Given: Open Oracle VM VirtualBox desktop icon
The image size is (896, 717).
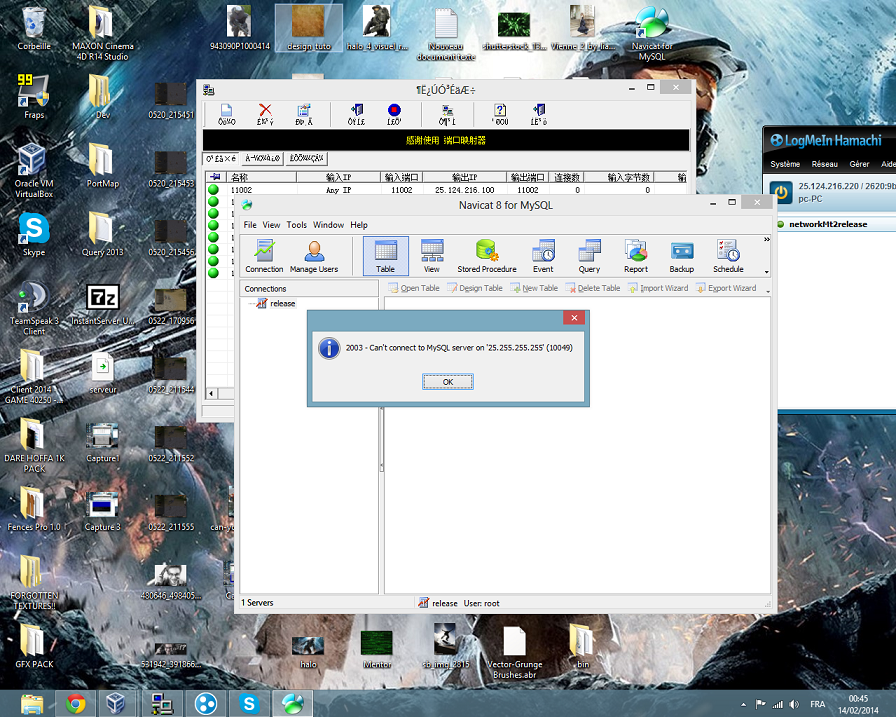Looking at the screenshot, I should tap(34, 170).
